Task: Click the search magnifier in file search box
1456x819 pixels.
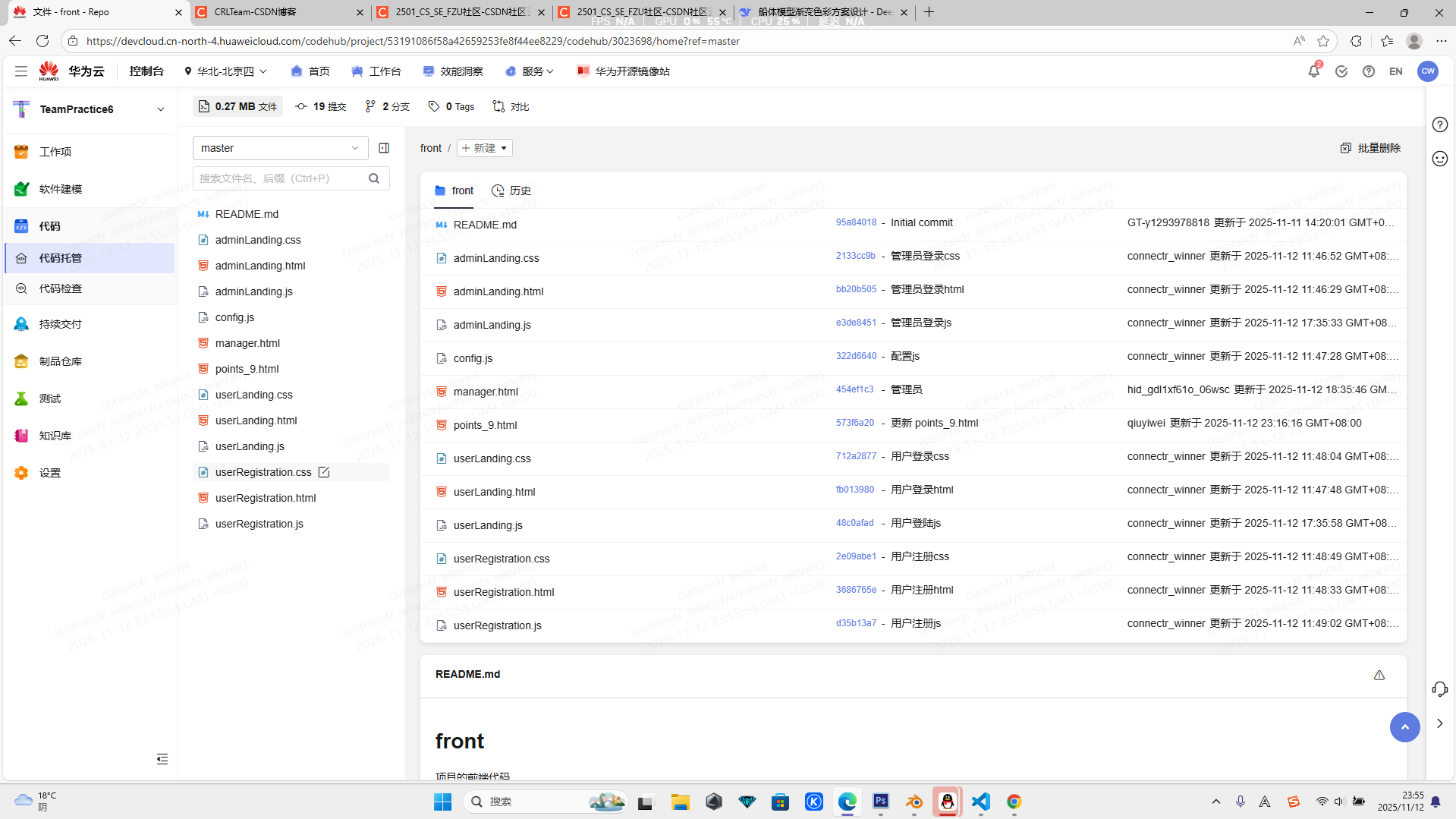Action: tap(374, 178)
